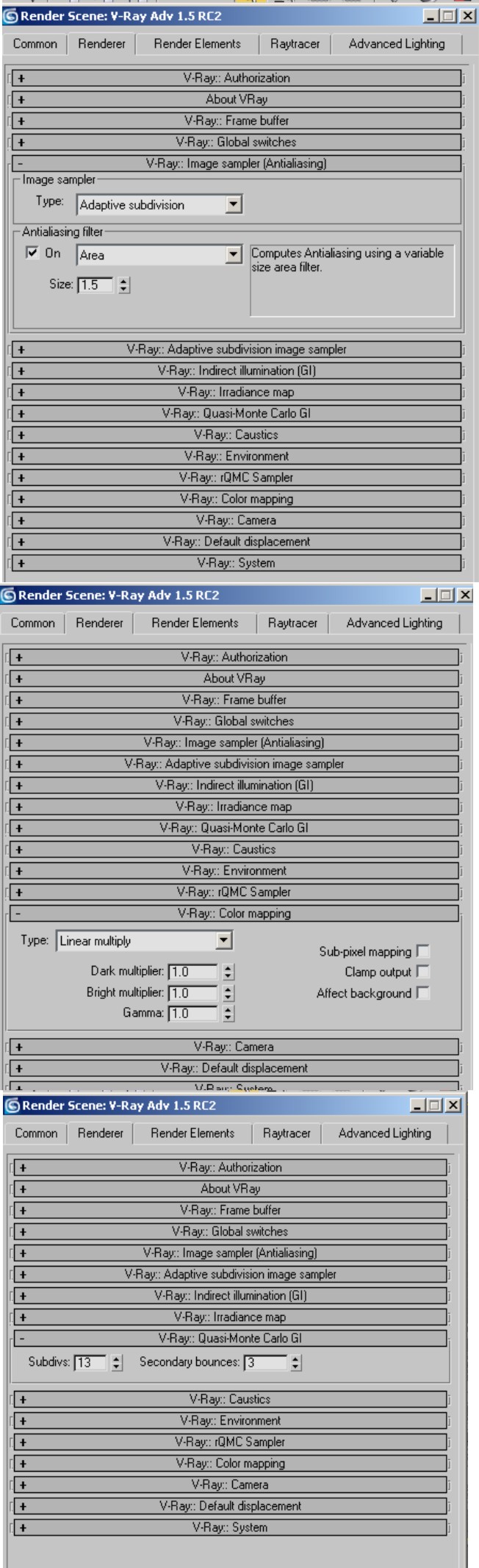
Task: Expand V-Ray:: Irradiance map in the Quasi-Monte Carlo window
Action: click(230, 1317)
